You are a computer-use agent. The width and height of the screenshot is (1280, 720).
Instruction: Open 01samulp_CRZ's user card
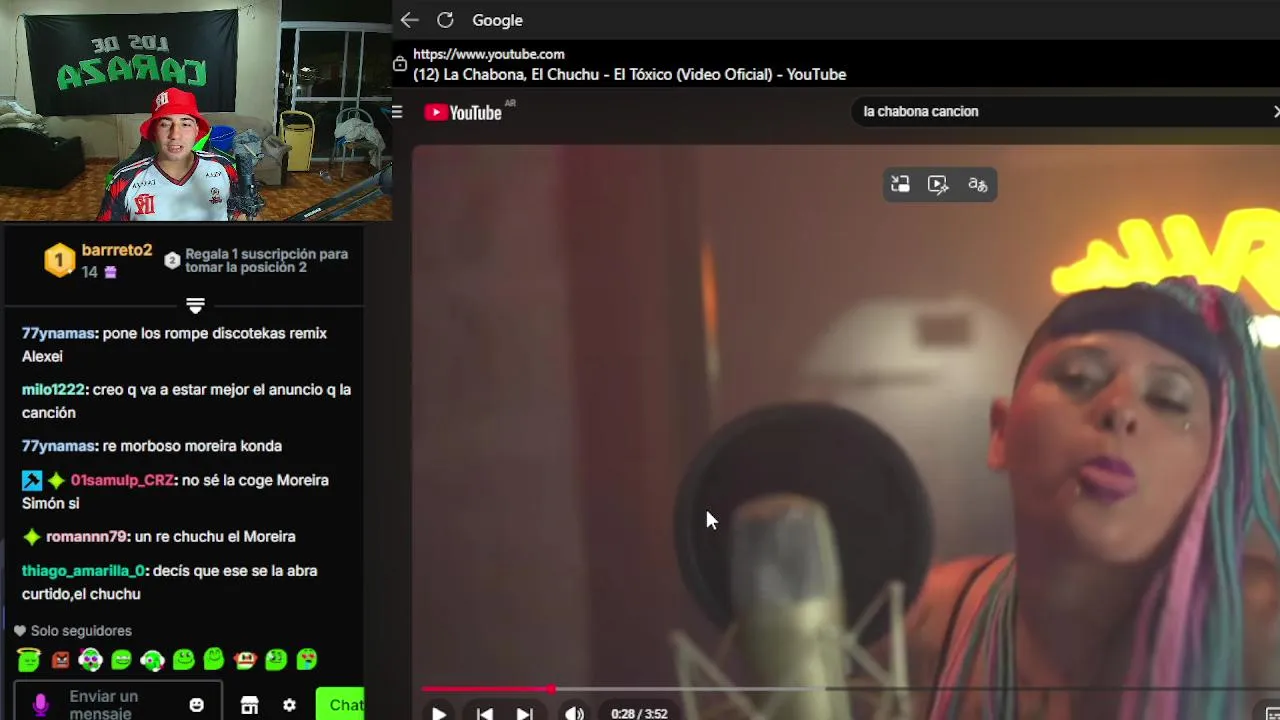click(x=122, y=480)
